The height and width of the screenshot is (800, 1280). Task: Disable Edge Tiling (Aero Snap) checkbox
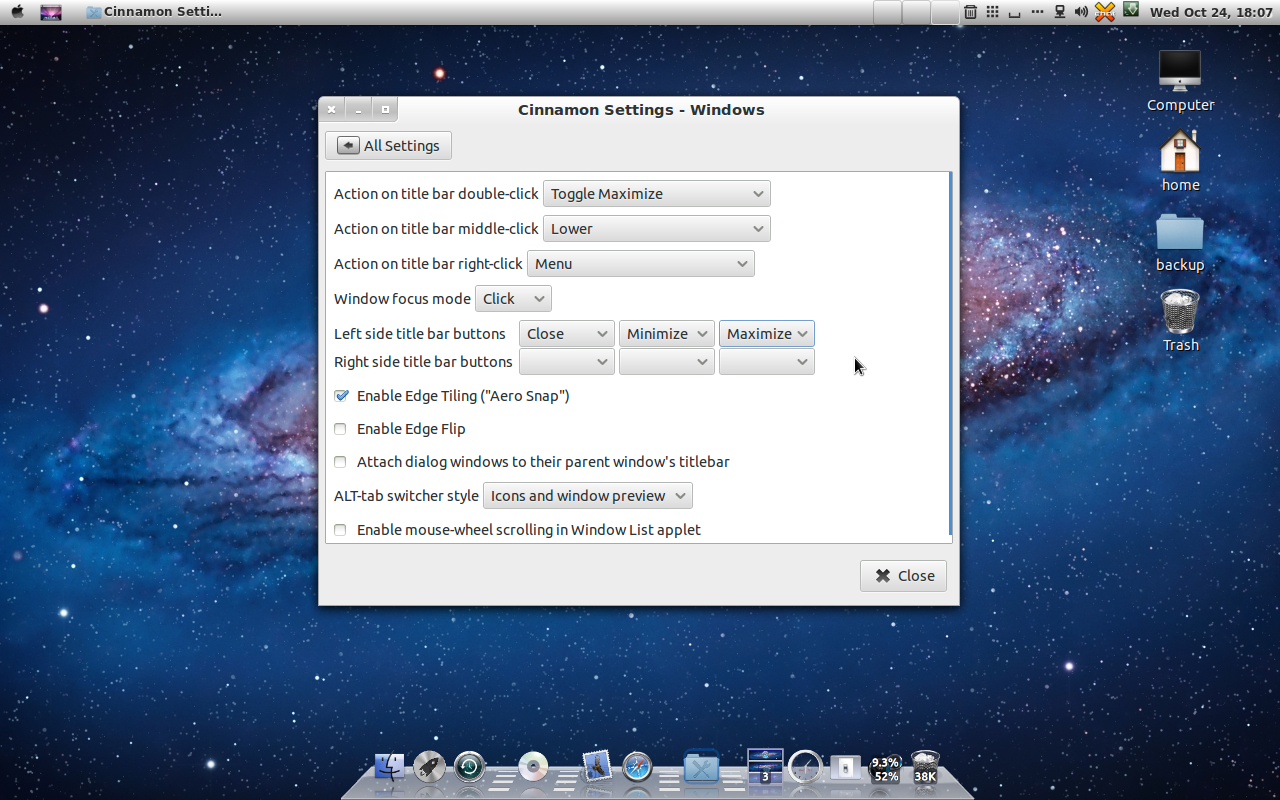(x=341, y=396)
